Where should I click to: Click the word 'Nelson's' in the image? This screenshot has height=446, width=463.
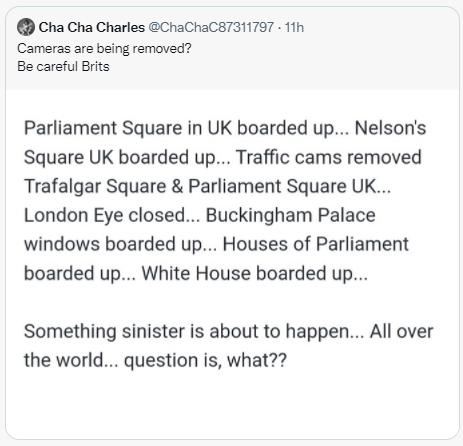click(x=390, y=128)
